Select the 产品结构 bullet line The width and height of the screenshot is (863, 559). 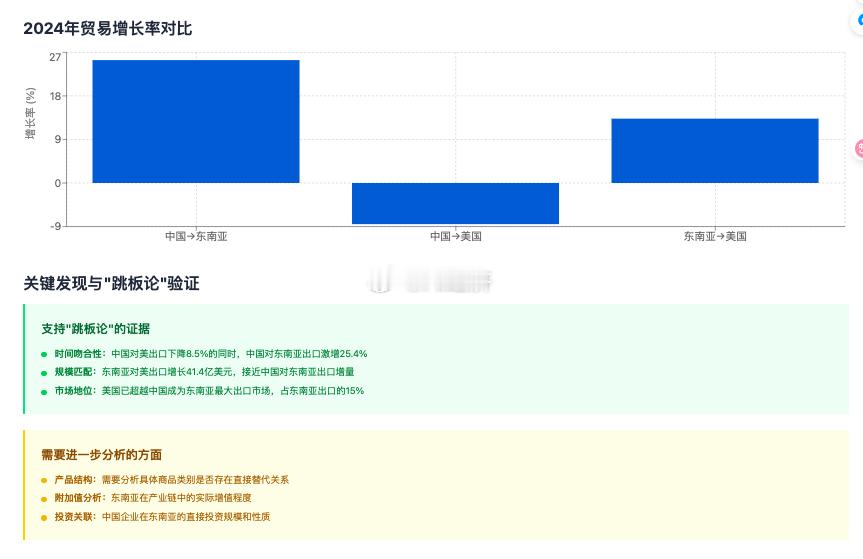pyautogui.click(x=165, y=480)
